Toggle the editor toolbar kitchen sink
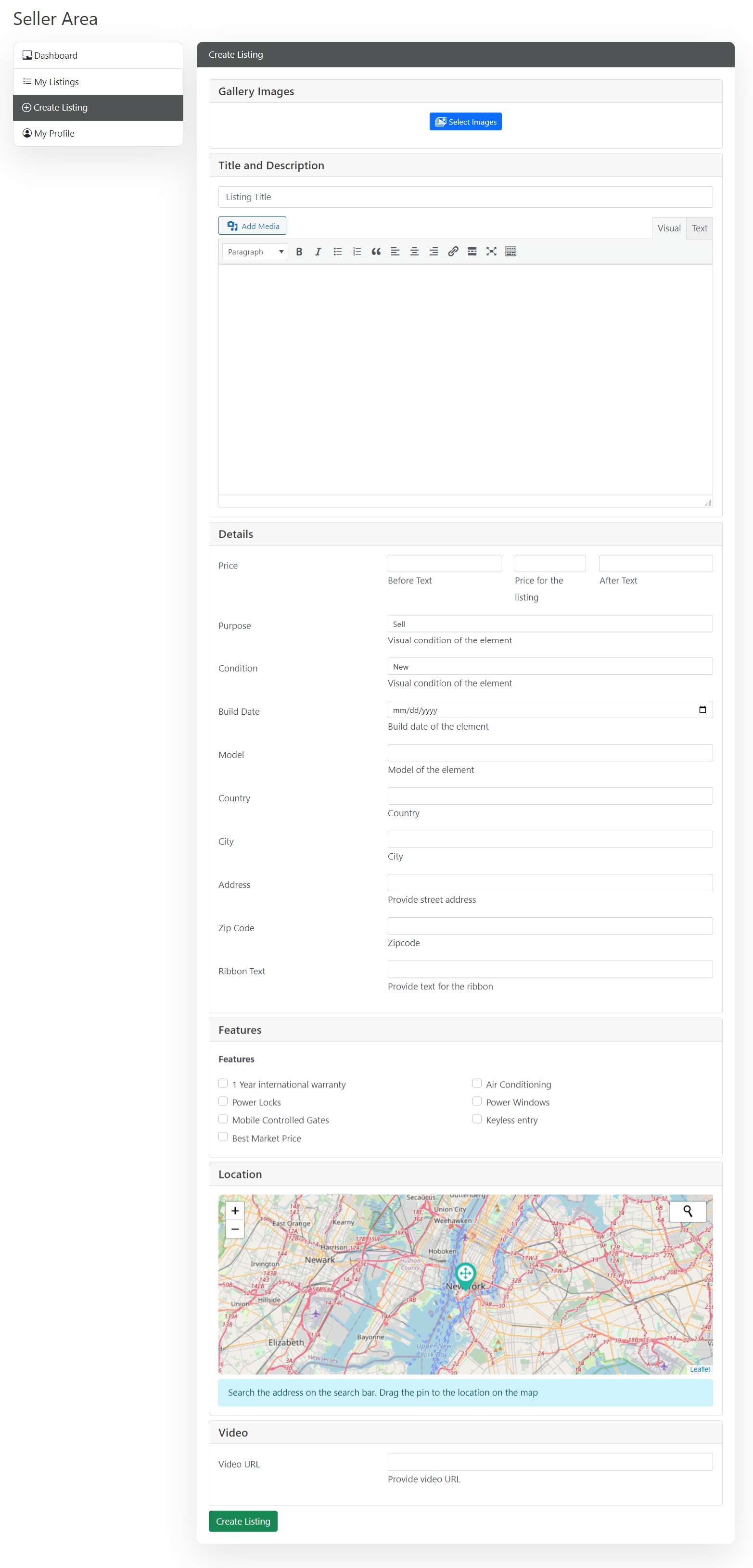 click(511, 252)
